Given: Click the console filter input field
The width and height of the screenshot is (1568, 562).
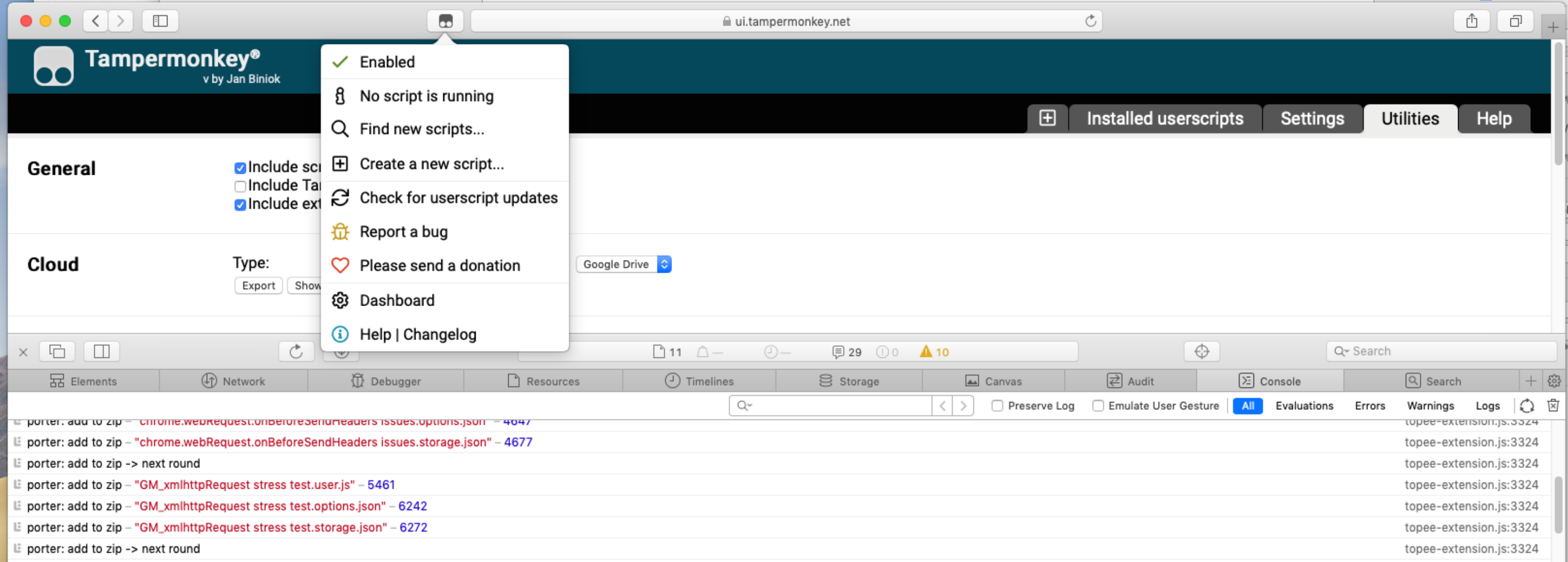Looking at the screenshot, I should [830, 406].
